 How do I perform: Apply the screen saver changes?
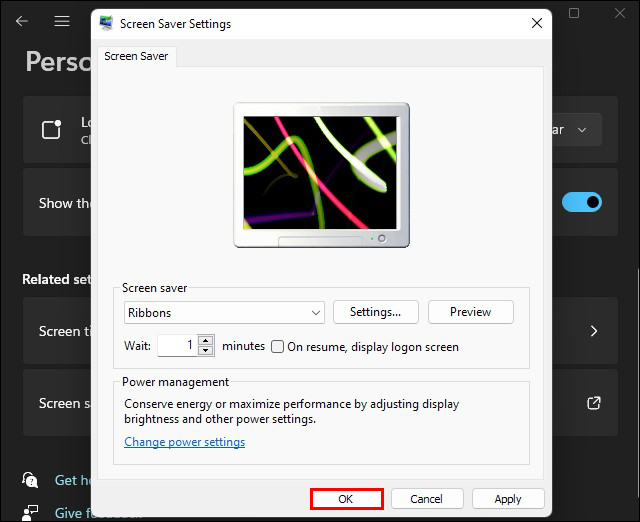[508, 499]
